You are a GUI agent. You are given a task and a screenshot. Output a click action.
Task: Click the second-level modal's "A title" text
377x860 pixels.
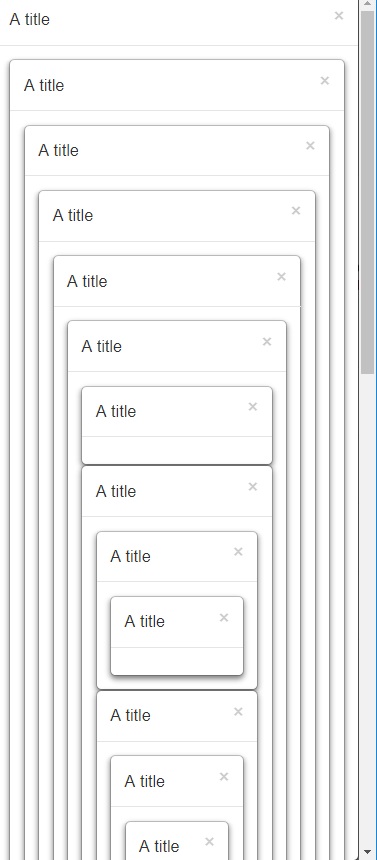coord(44,85)
